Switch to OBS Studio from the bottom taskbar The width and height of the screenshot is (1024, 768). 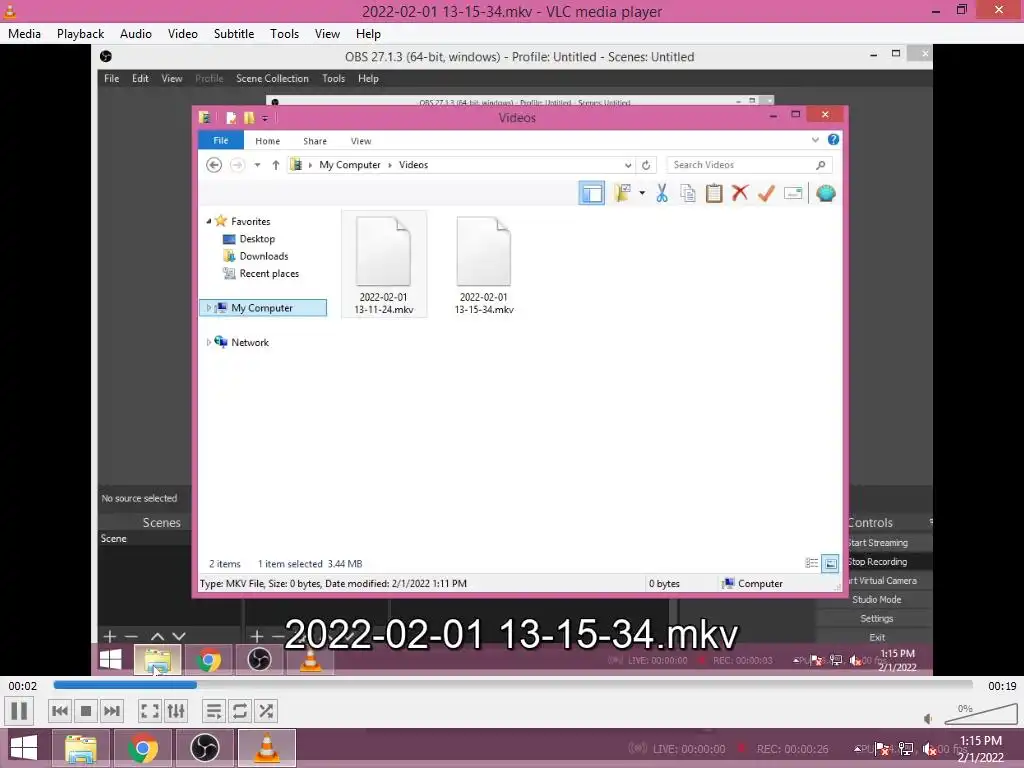204,748
